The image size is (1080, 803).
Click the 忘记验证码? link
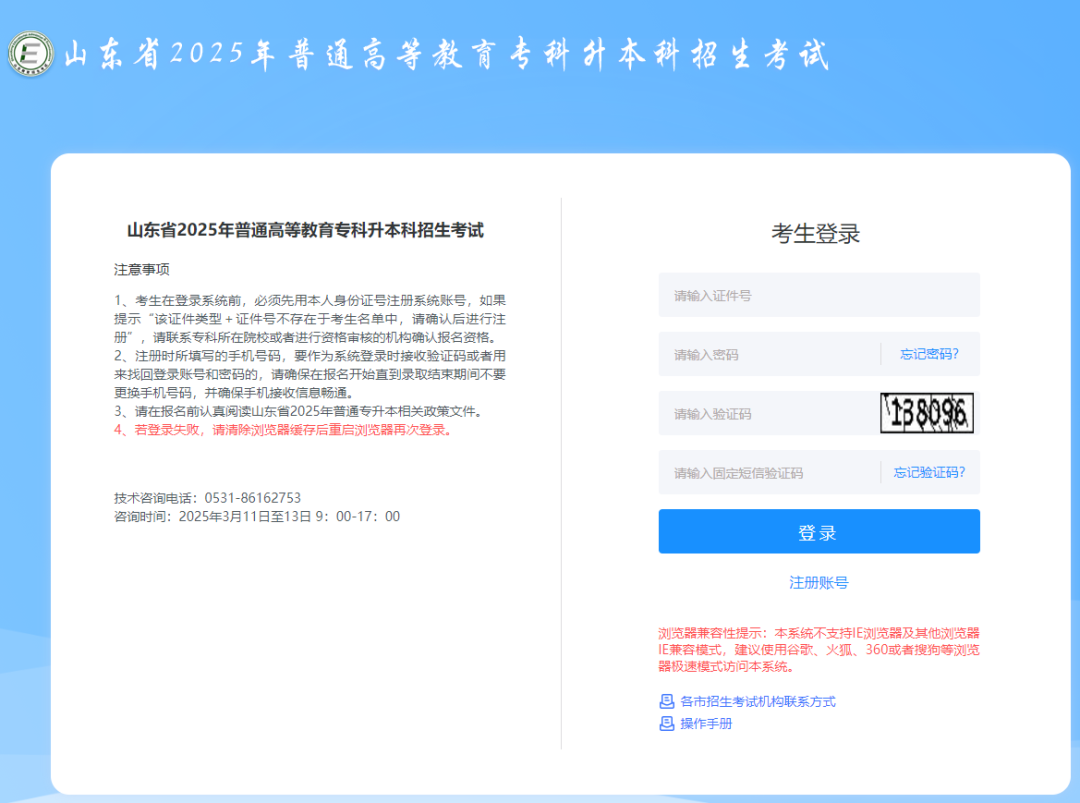(929, 472)
